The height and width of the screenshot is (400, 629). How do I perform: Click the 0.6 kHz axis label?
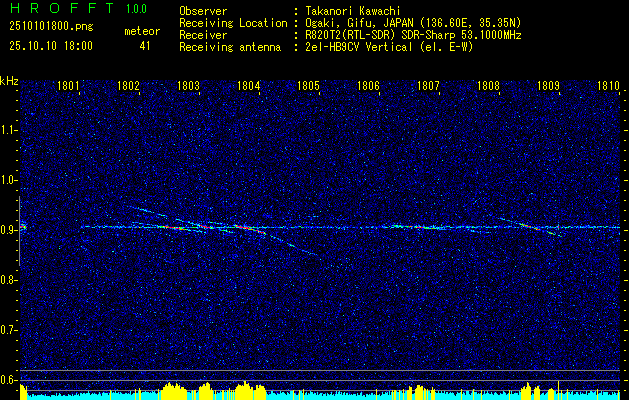pyautogui.click(x=9, y=380)
